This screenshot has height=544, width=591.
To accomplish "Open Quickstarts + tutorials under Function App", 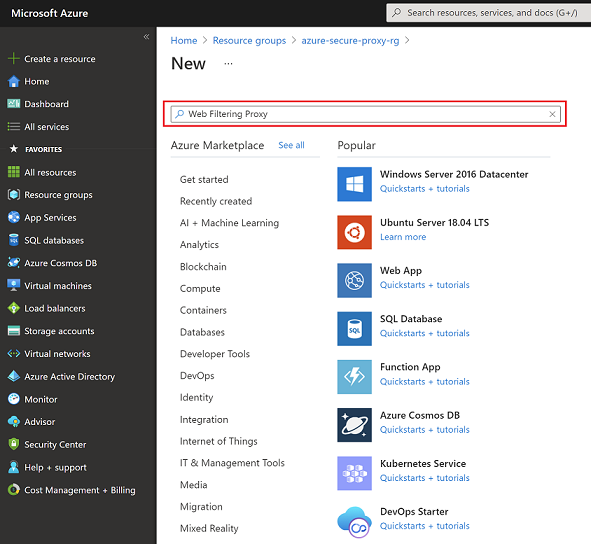I will 424,382.
